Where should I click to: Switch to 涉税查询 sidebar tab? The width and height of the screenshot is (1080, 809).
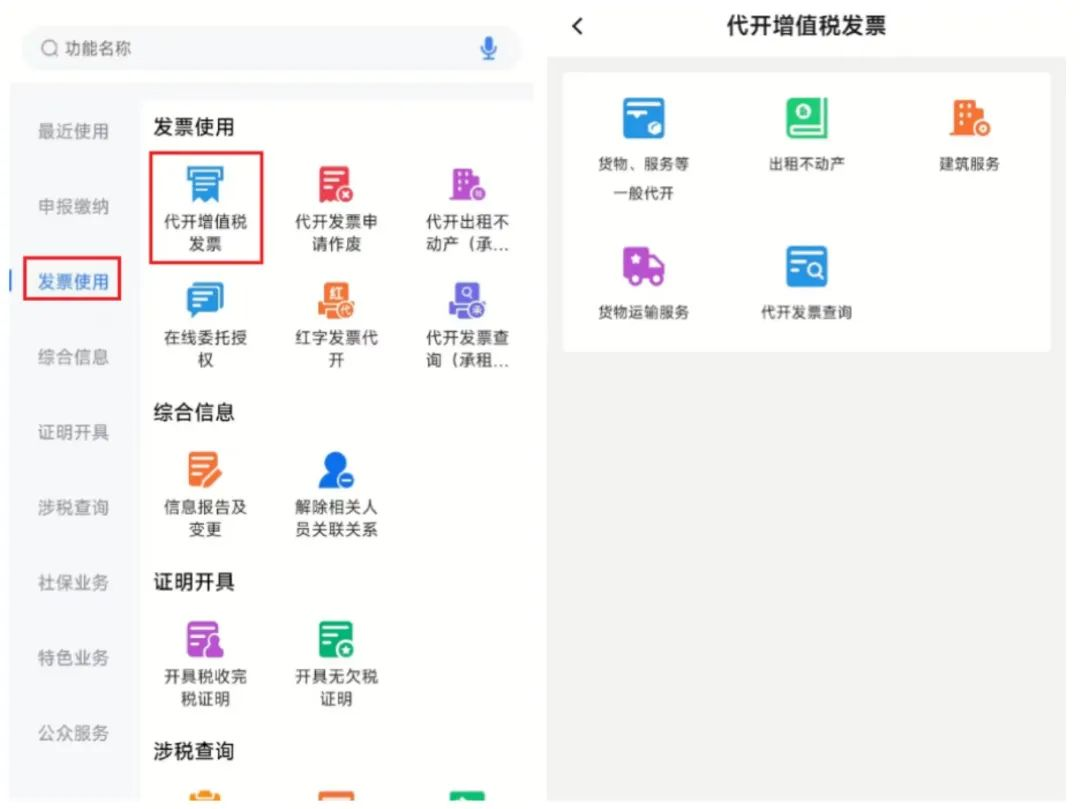tap(73, 507)
